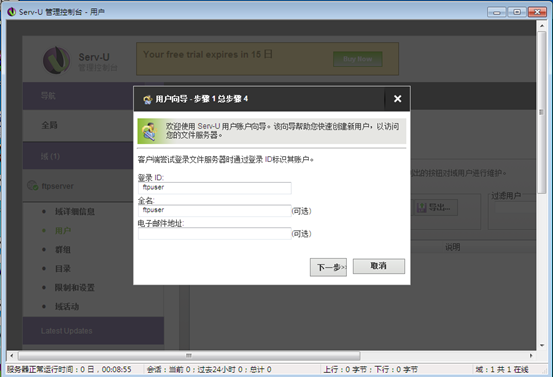The height and width of the screenshot is (377, 553).
Task: Click the Buy Now button in trial banner
Action: coord(358,59)
